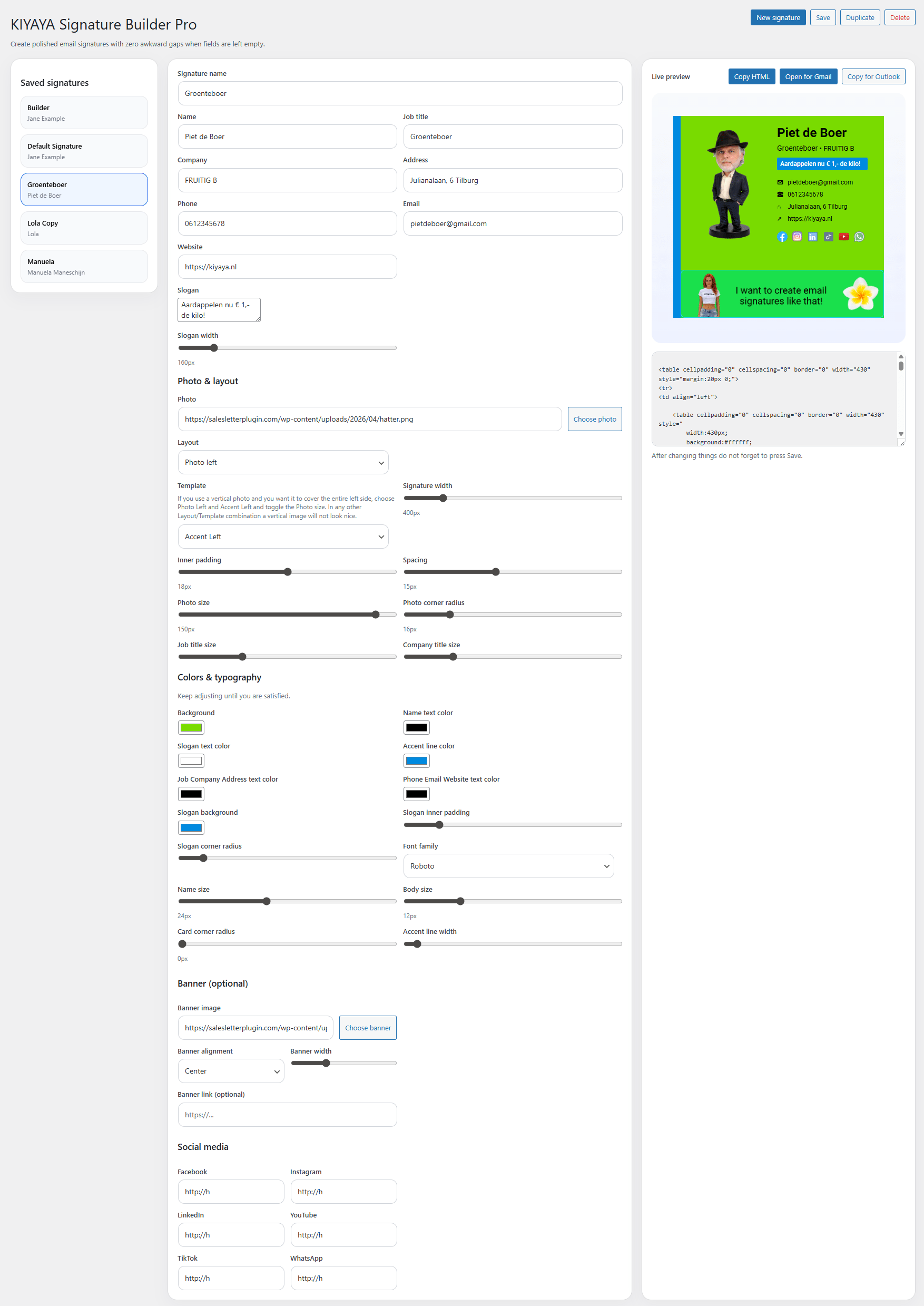This screenshot has width=924, height=1306.
Task: Click the YouTube icon in the preview
Action: pos(844,237)
